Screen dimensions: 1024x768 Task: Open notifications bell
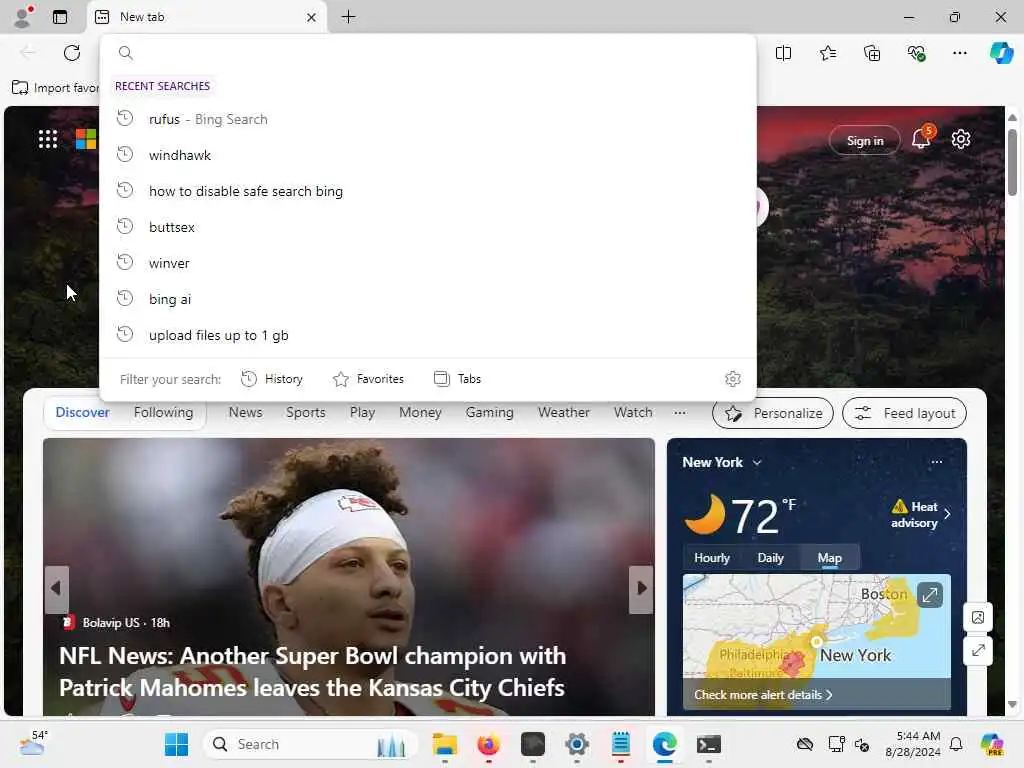922,137
